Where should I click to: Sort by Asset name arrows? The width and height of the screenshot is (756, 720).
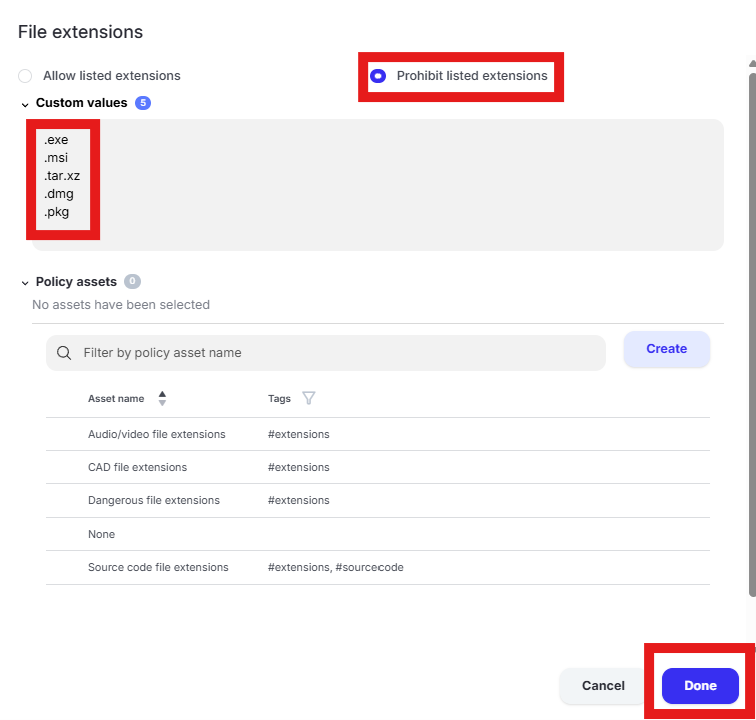coord(162,398)
